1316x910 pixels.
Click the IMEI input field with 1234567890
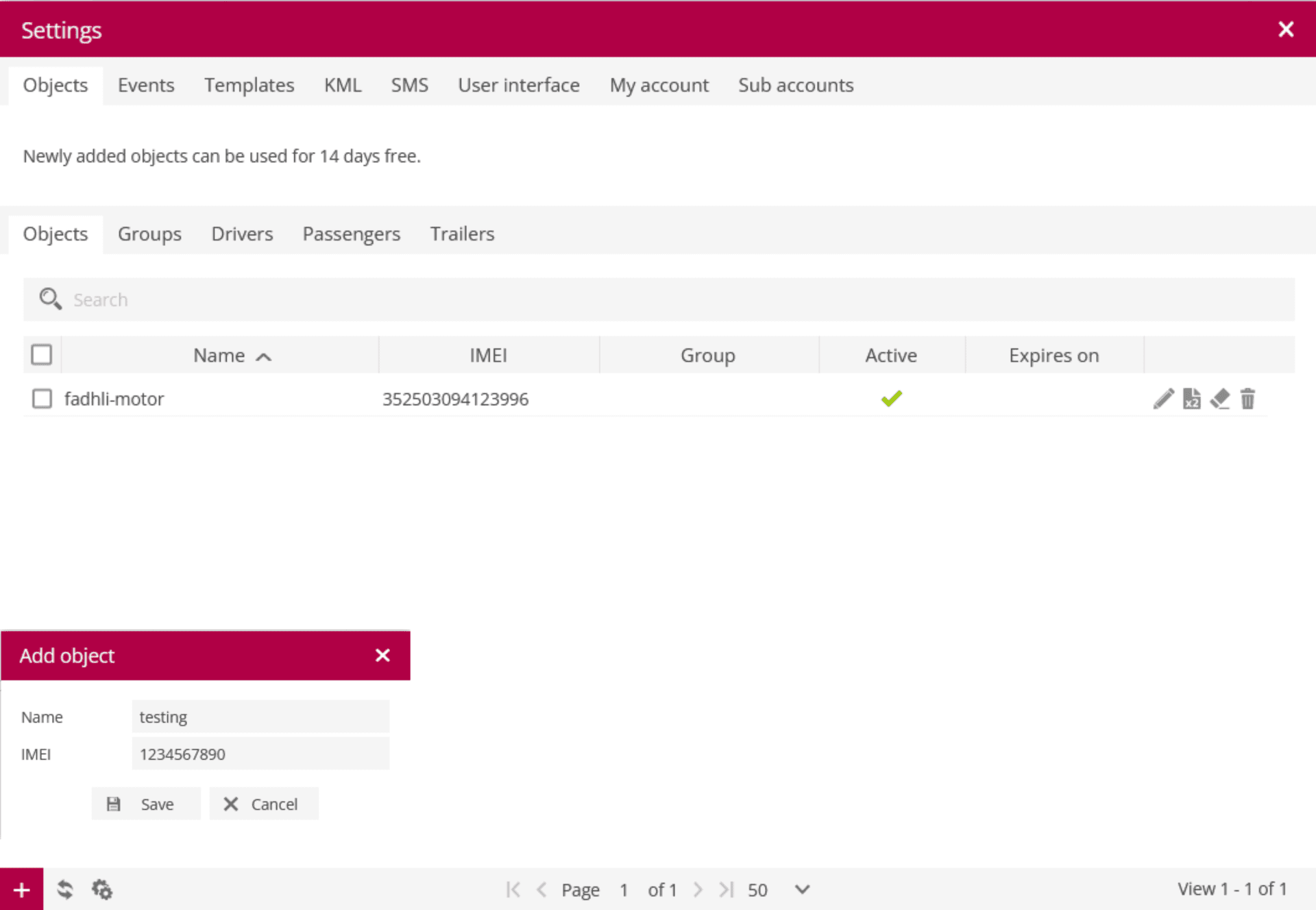260,754
